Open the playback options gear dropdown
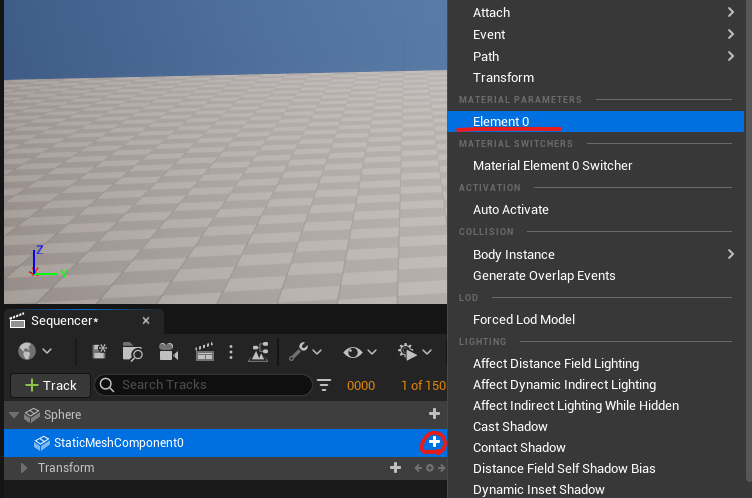The image size is (752, 498). pyautogui.click(x=415, y=352)
